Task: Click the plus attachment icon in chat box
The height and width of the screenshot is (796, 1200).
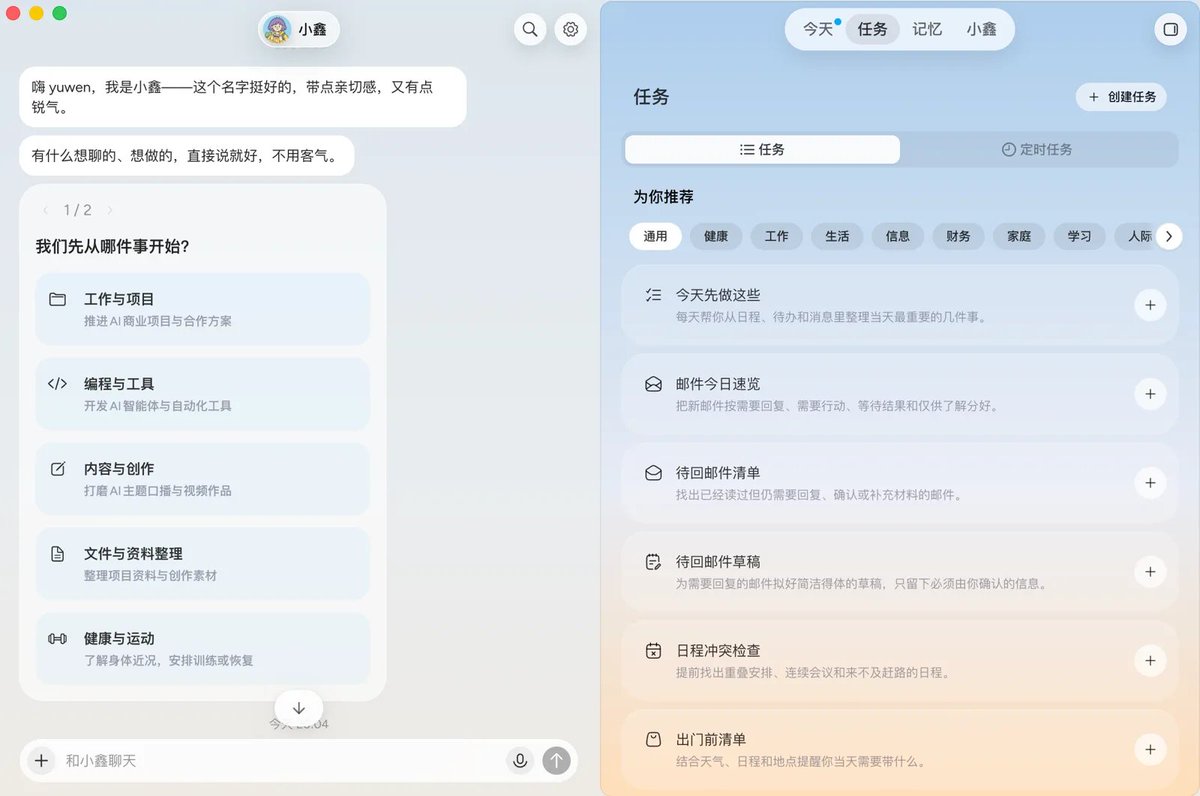Action: click(41, 761)
